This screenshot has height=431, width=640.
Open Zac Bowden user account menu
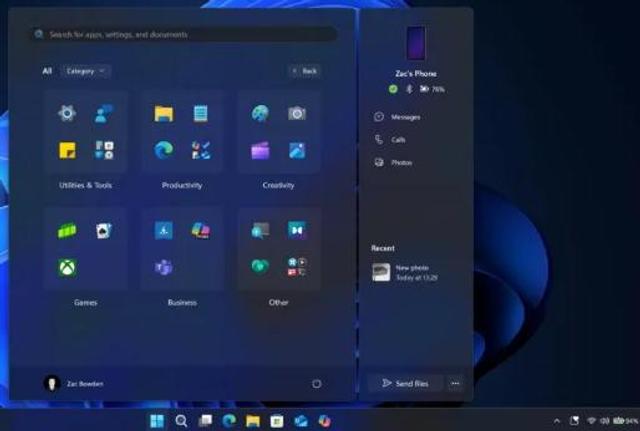(x=73, y=384)
